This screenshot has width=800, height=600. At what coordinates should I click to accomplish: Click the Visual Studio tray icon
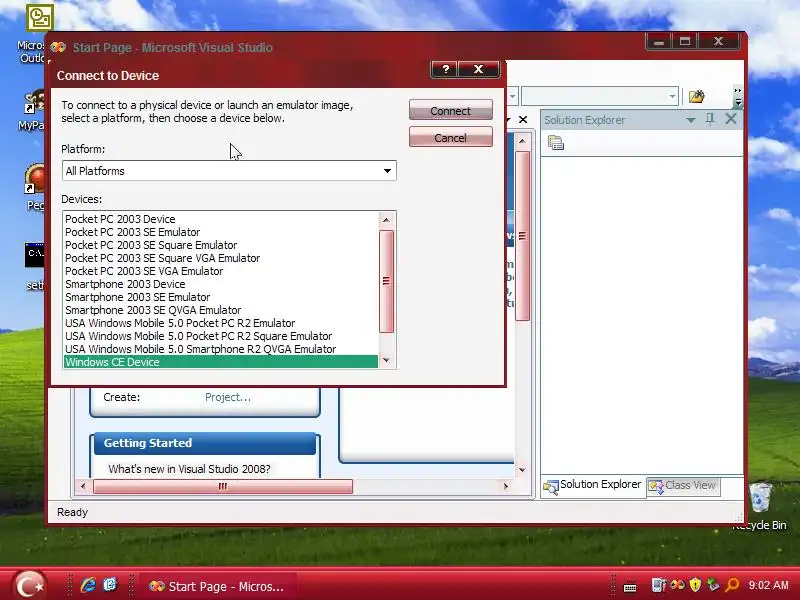678,585
